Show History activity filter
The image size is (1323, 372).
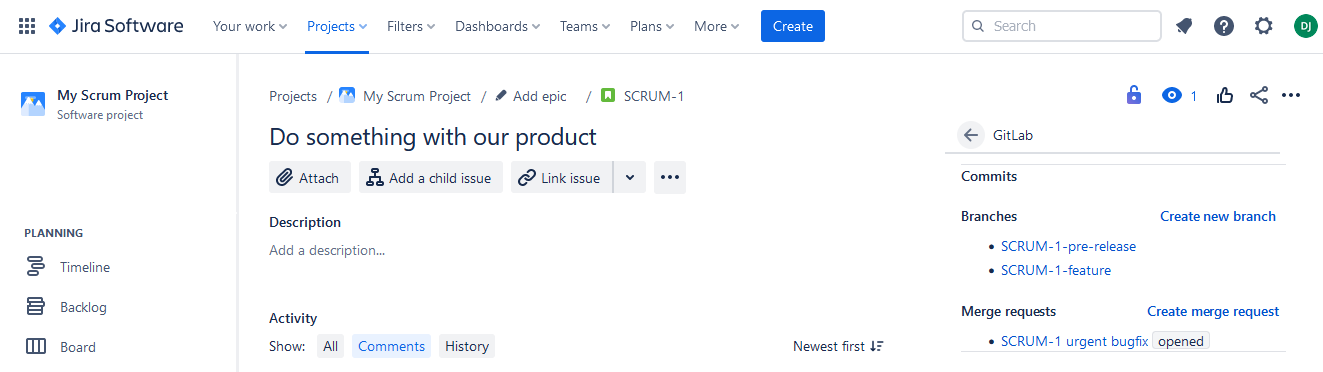click(467, 346)
